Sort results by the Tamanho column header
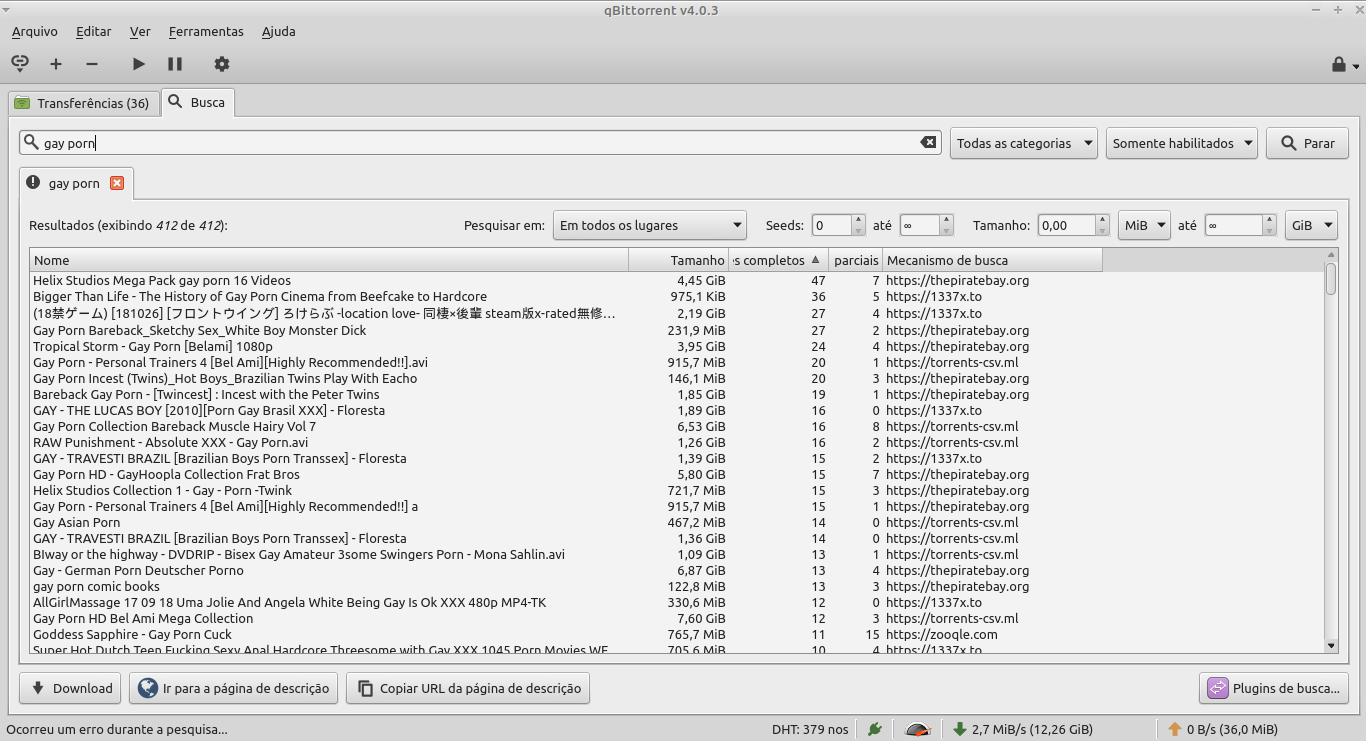Screen dimensions: 1366x741 (x=697, y=260)
